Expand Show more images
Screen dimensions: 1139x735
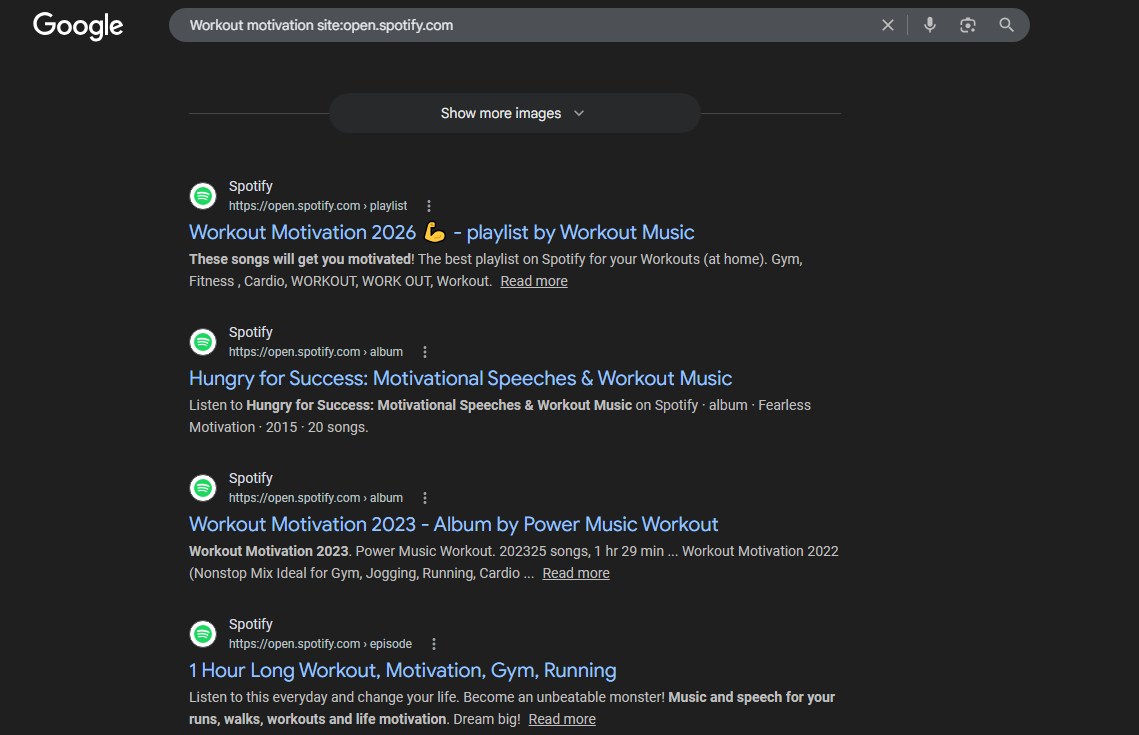(x=515, y=113)
